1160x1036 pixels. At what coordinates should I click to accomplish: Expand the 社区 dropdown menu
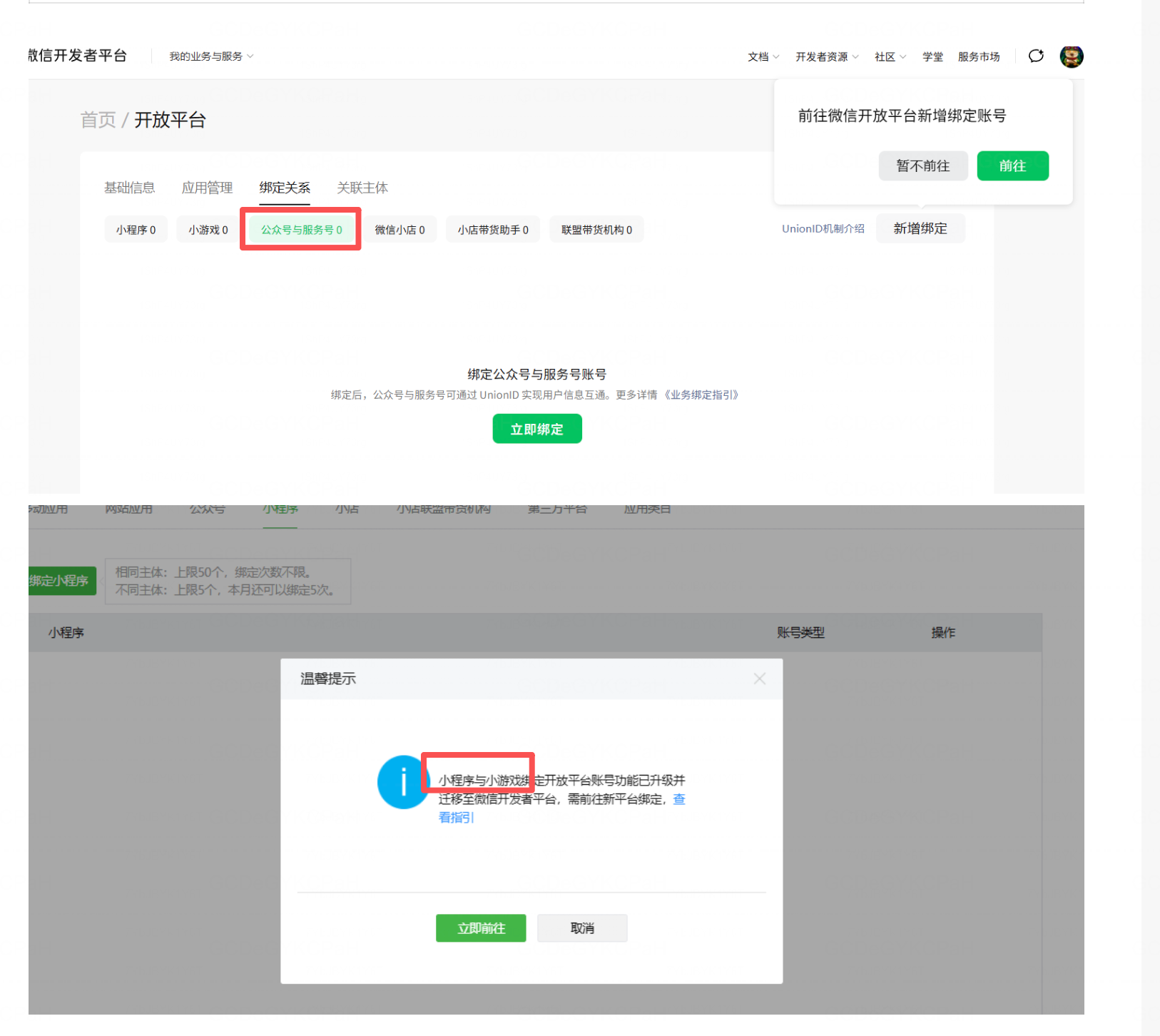point(890,56)
